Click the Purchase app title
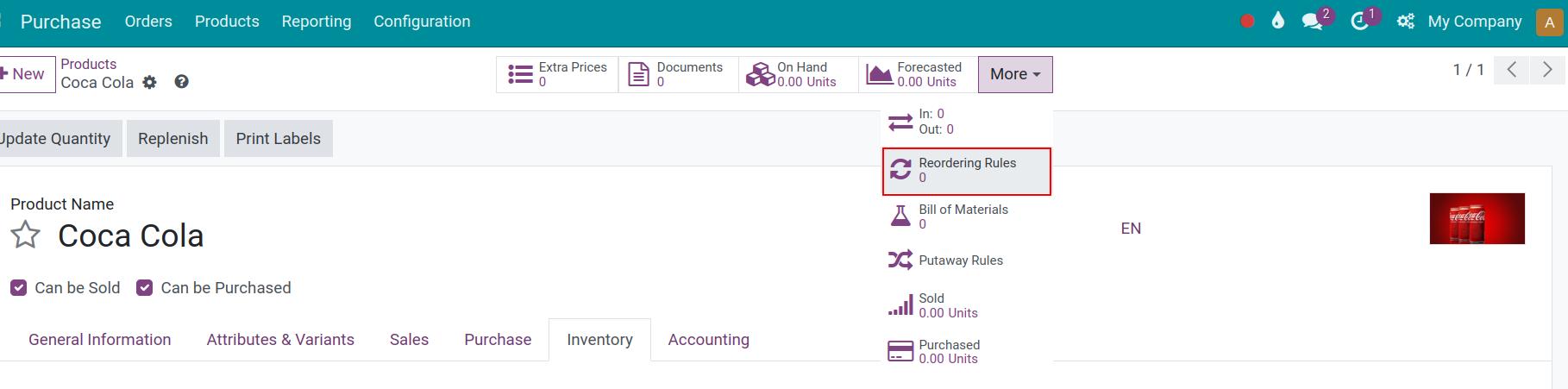The image size is (1568, 389). coord(60,22)
